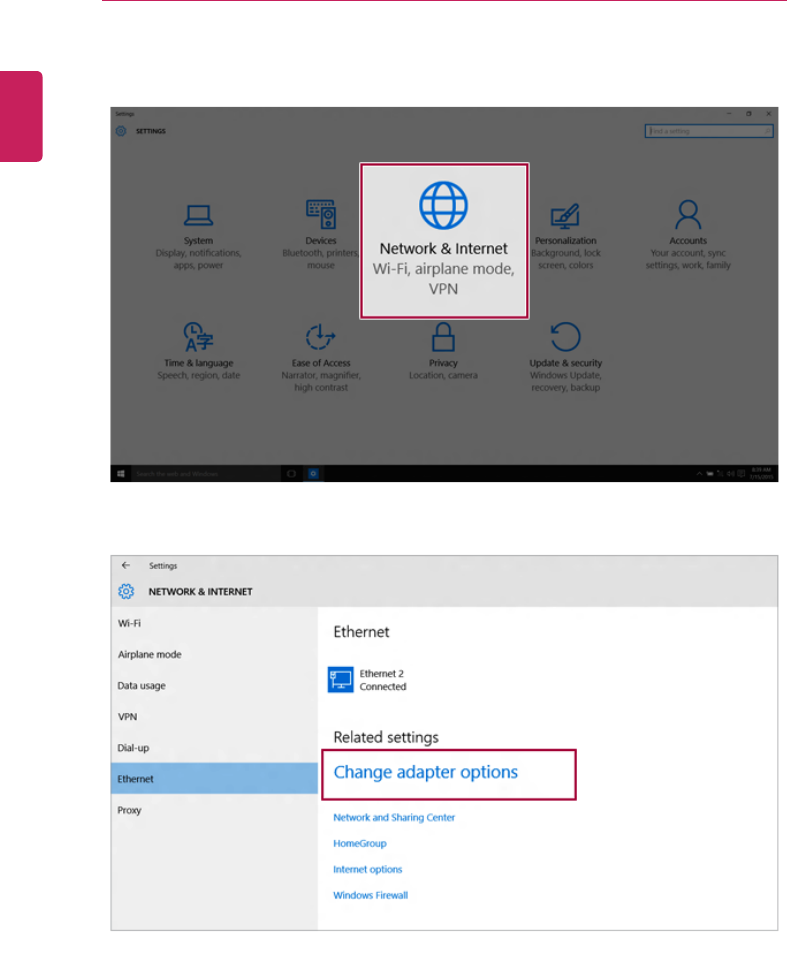Click the Windows Start button on taskbar
This screenshot has height=953, width=790.
coord(120,473)
